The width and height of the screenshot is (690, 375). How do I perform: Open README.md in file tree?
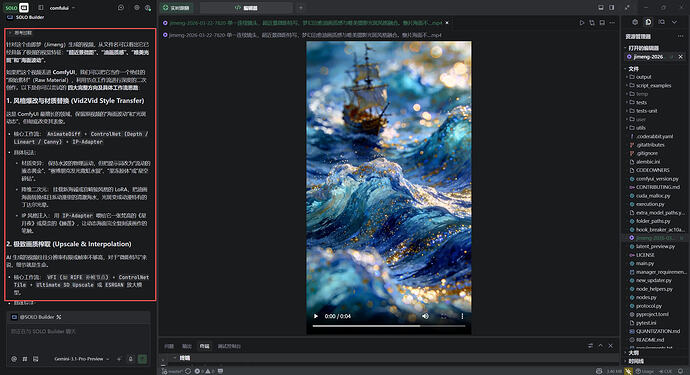[650, 340]
